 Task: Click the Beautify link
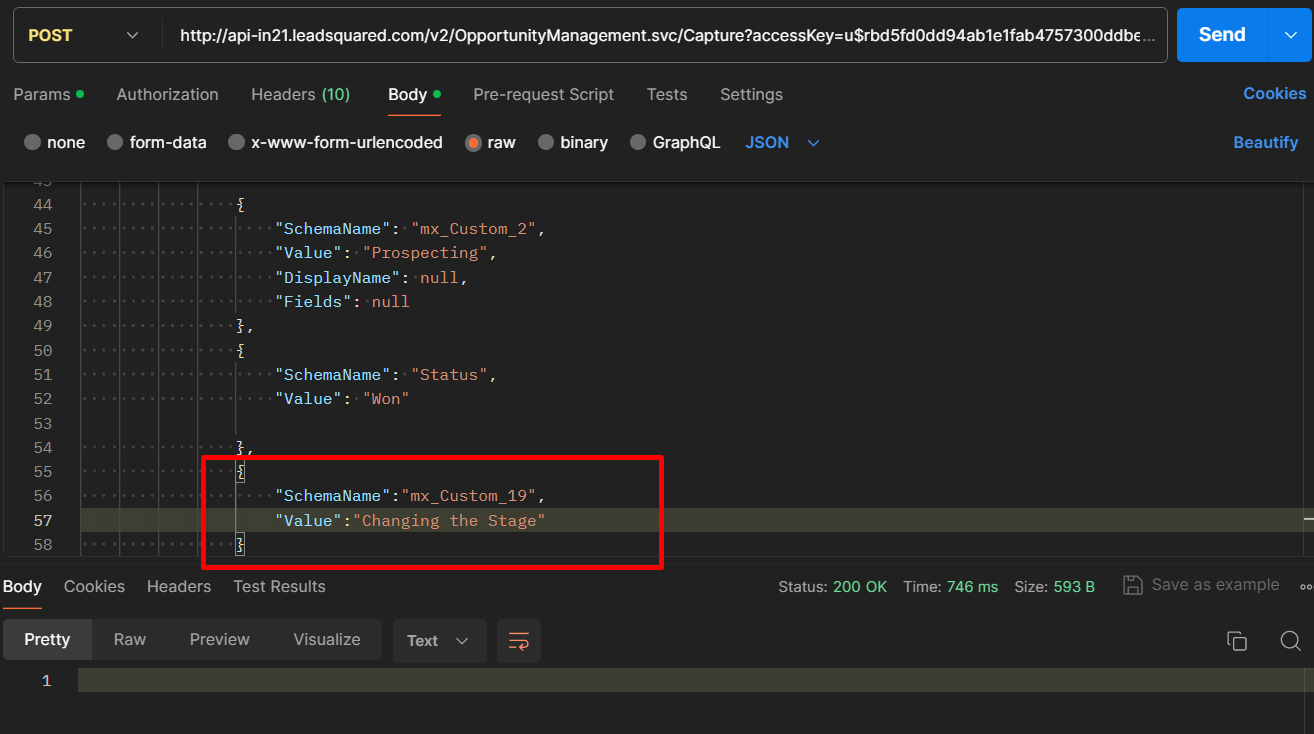[x=1265, y=143]
